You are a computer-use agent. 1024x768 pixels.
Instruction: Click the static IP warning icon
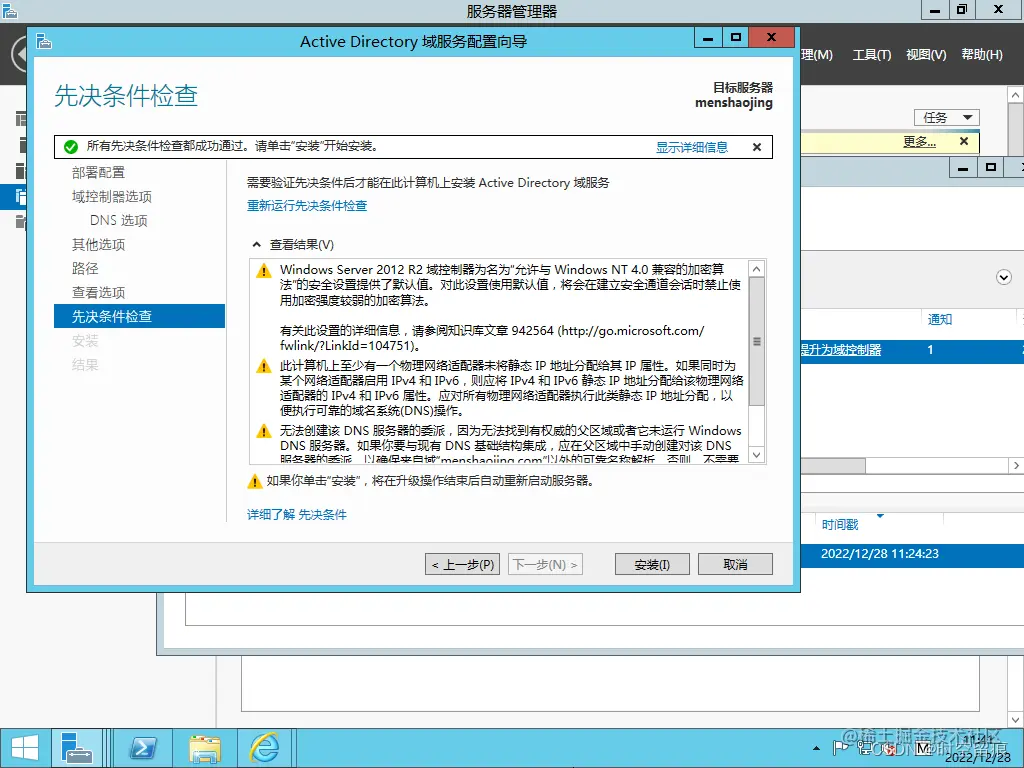click(264, 366)
